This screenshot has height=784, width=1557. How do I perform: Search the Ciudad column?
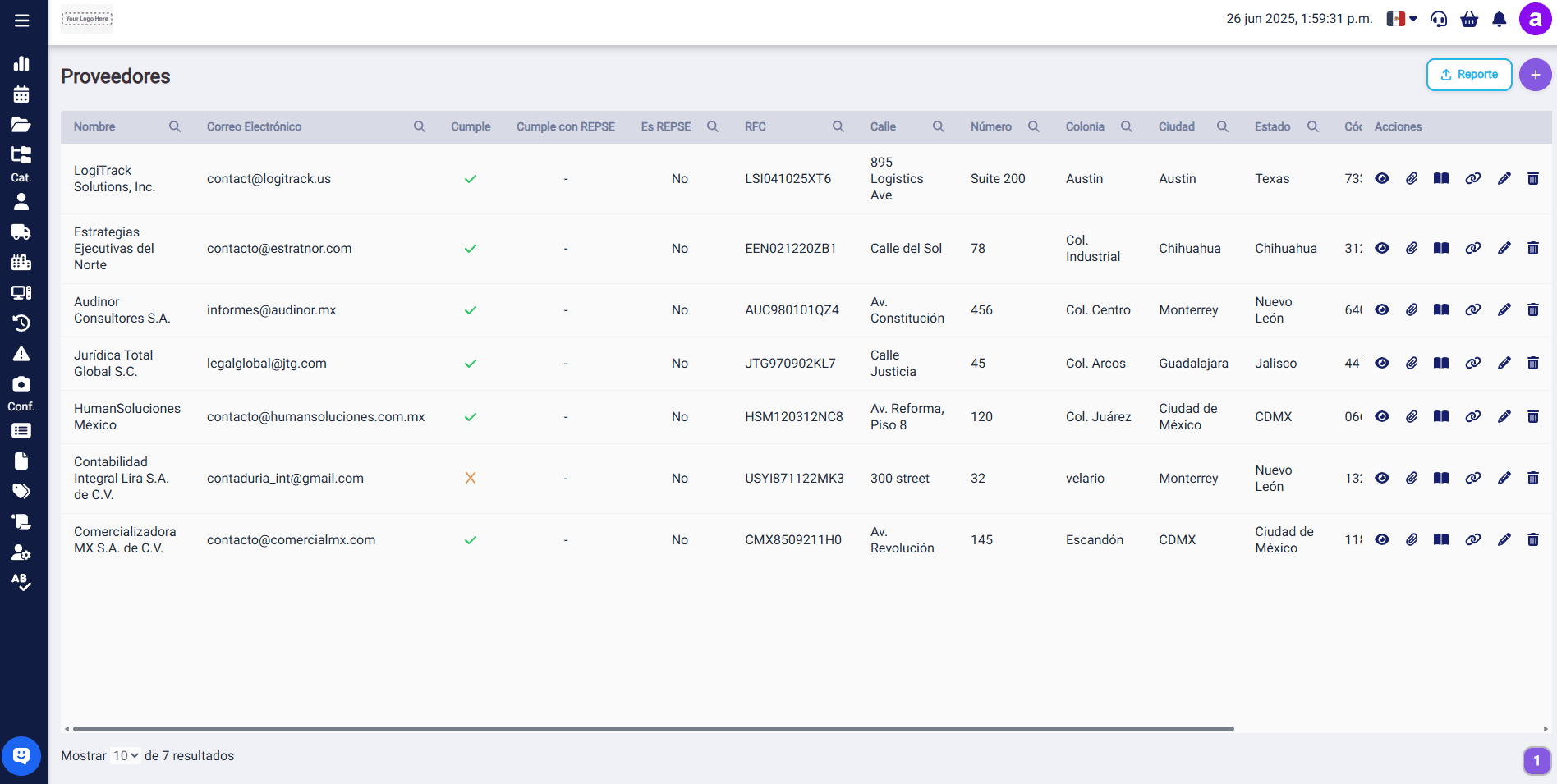1223,126
